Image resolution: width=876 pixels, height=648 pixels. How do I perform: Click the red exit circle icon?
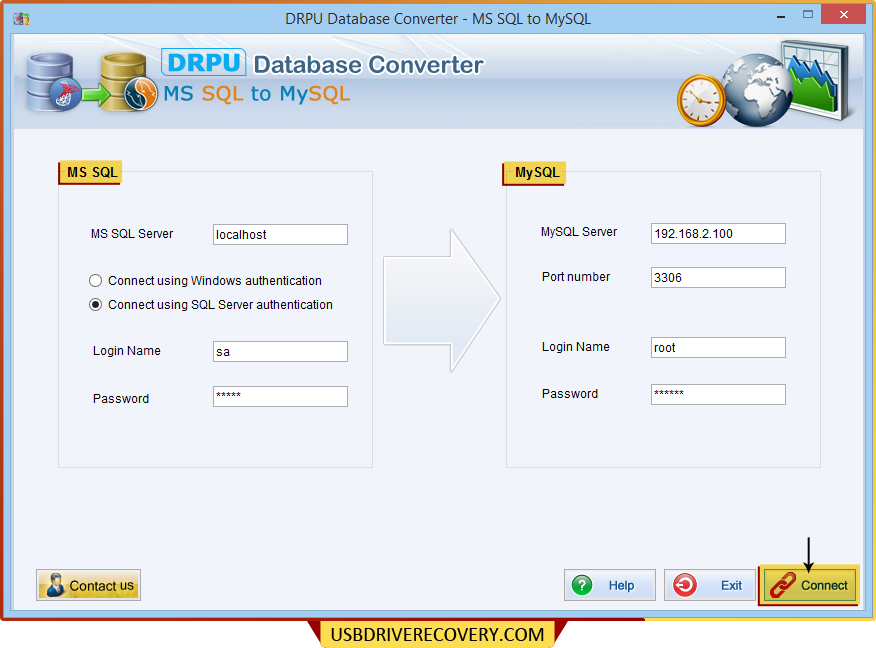pyautogui.click(x=684, y=585)
